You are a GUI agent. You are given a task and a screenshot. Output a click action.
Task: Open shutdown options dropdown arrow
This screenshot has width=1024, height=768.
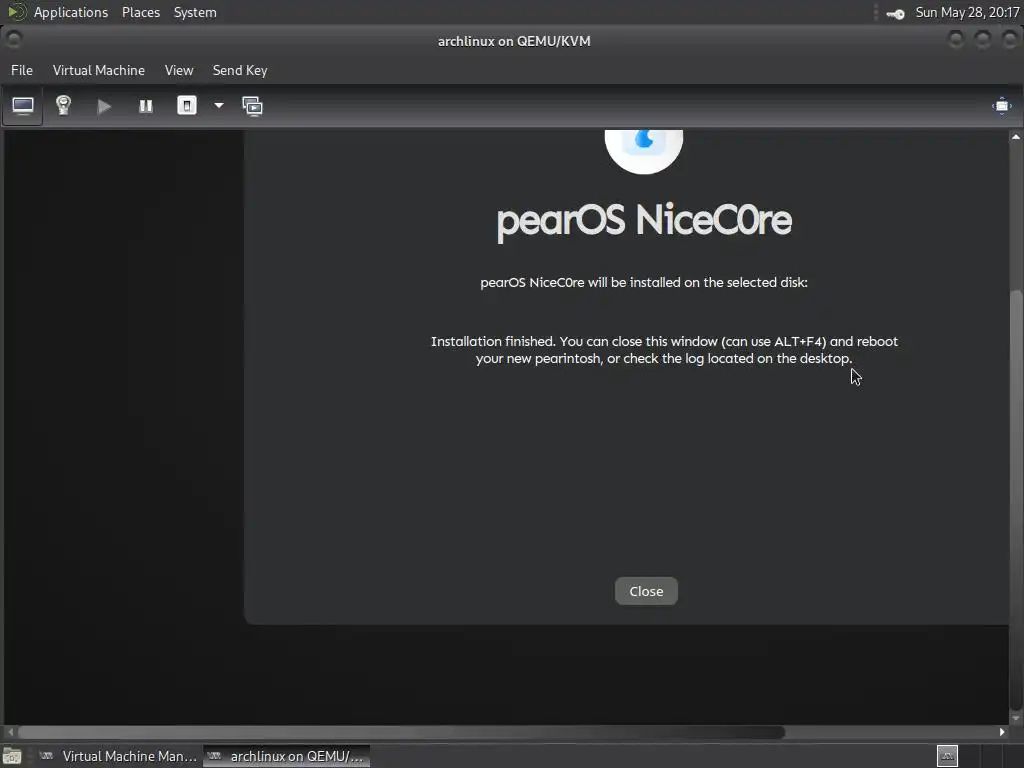(219, 105)
